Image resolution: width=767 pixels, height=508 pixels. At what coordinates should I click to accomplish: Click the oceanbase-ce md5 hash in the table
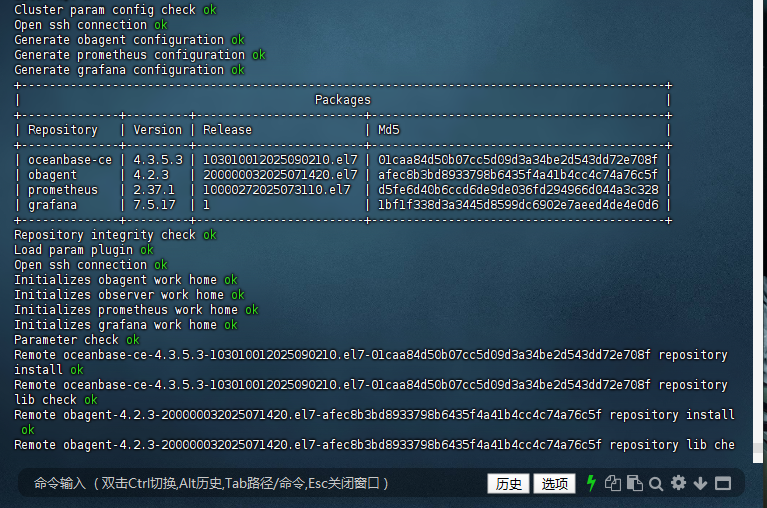point(518,160)
